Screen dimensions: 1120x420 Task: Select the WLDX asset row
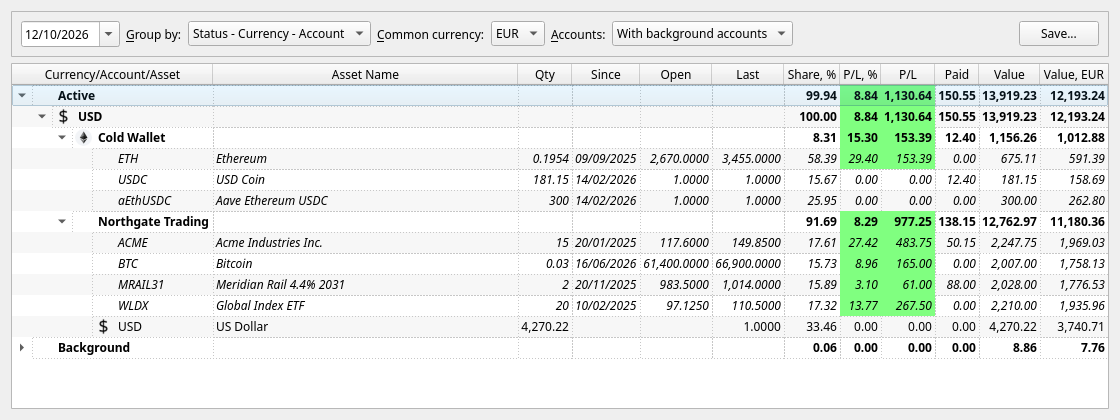(560, 306)
